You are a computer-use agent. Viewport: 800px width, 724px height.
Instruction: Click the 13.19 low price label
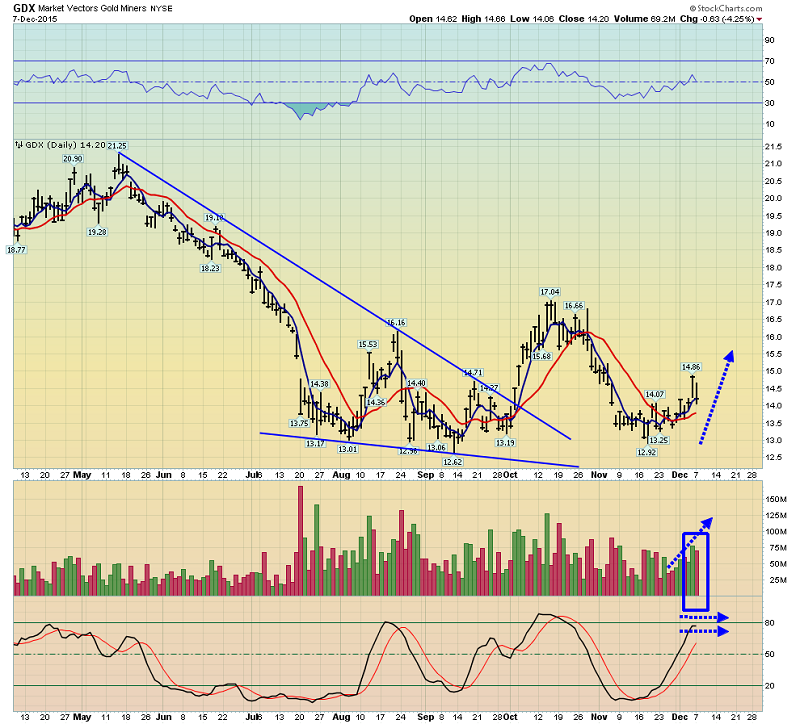(505, 443)
